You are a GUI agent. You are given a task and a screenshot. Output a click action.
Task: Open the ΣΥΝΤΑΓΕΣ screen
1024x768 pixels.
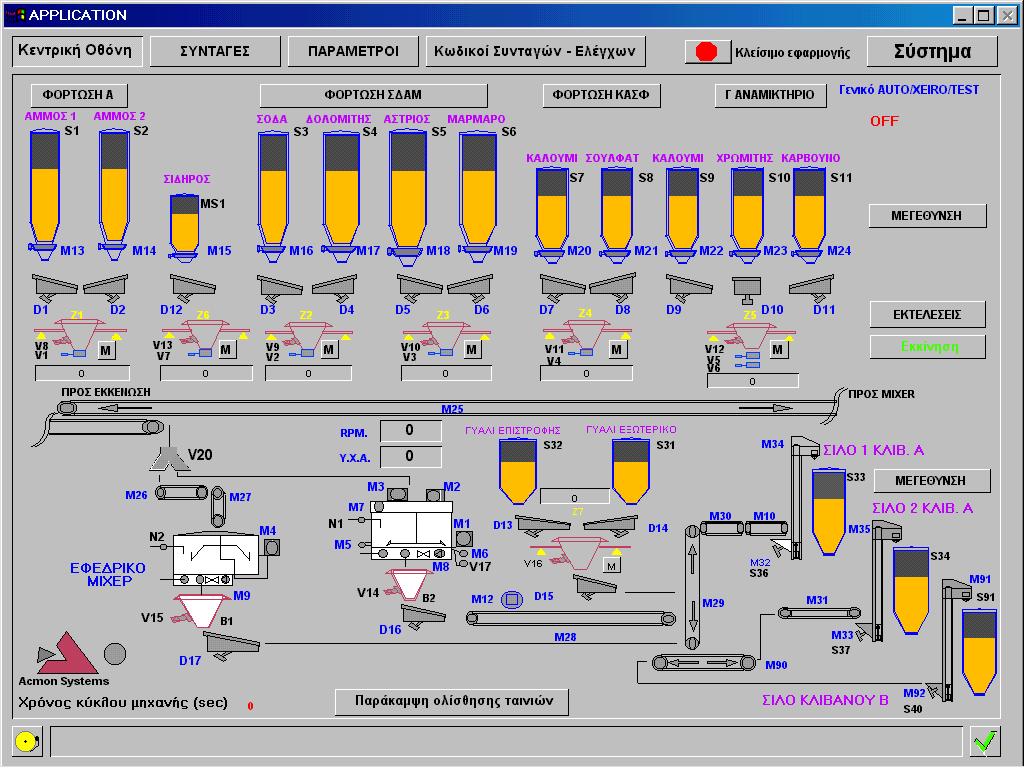215,51
